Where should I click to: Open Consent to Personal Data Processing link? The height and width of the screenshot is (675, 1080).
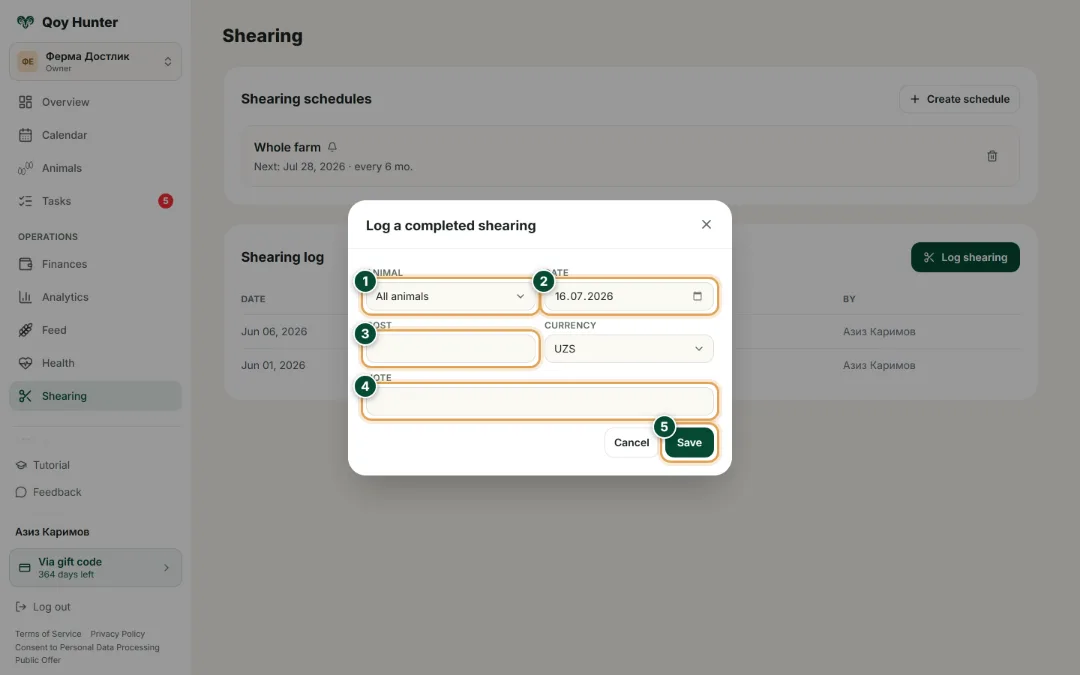87,647
